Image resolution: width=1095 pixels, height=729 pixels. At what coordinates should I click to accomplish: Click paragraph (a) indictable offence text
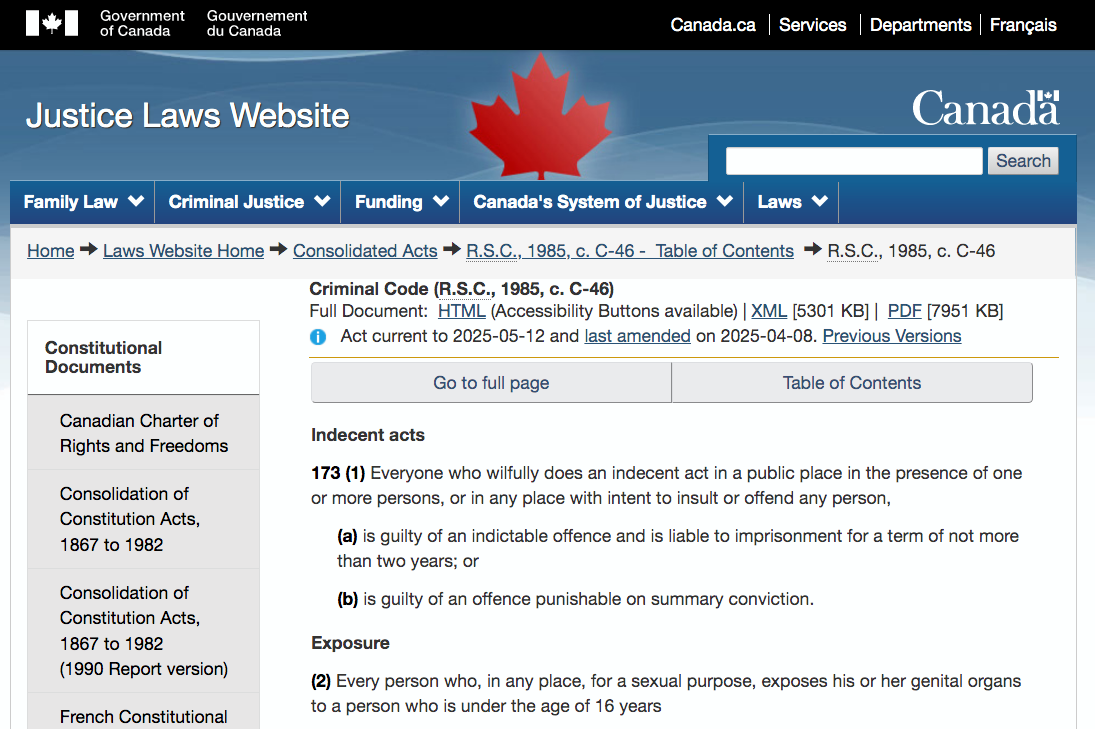[677, 549]
